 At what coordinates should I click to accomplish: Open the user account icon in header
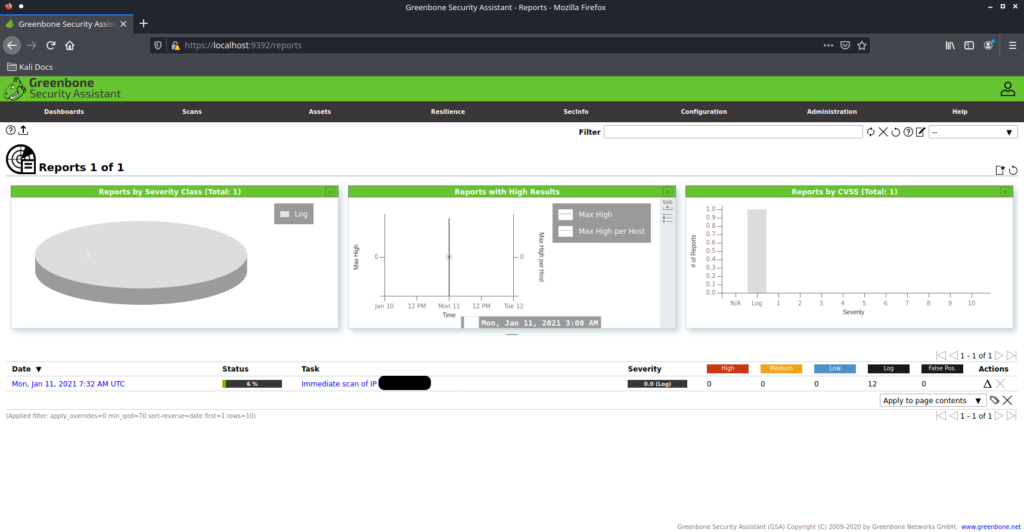(x=1008, y=89)
